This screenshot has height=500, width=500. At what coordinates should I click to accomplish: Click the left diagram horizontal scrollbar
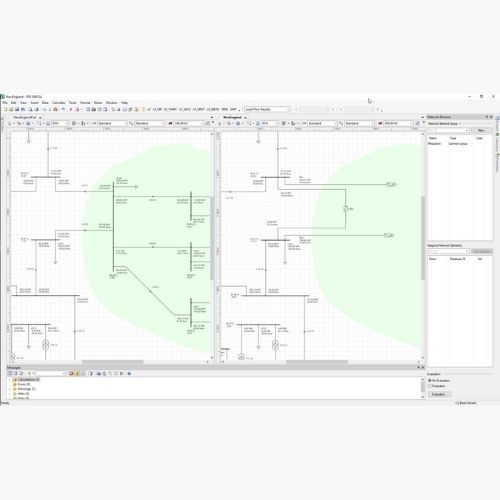click(x=113, y=362)
